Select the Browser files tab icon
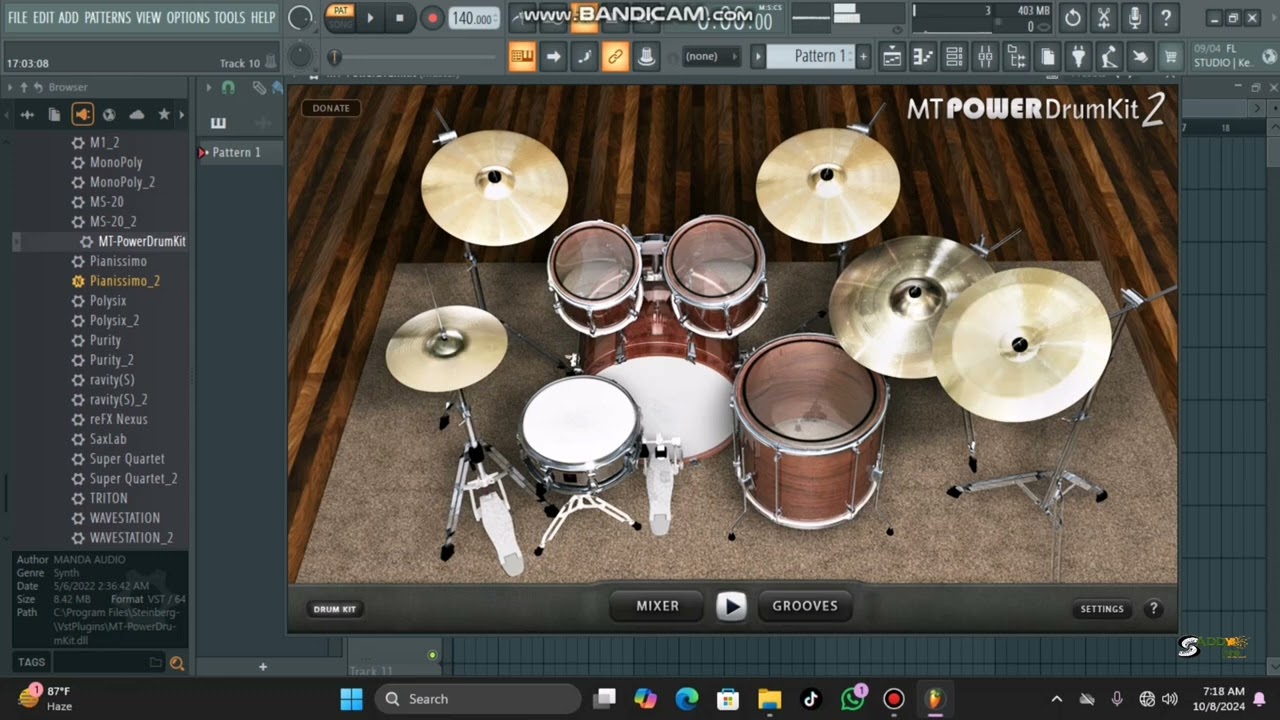This screenshot has height=720, width=1280. pyautogui.click(x=54, y=115)
